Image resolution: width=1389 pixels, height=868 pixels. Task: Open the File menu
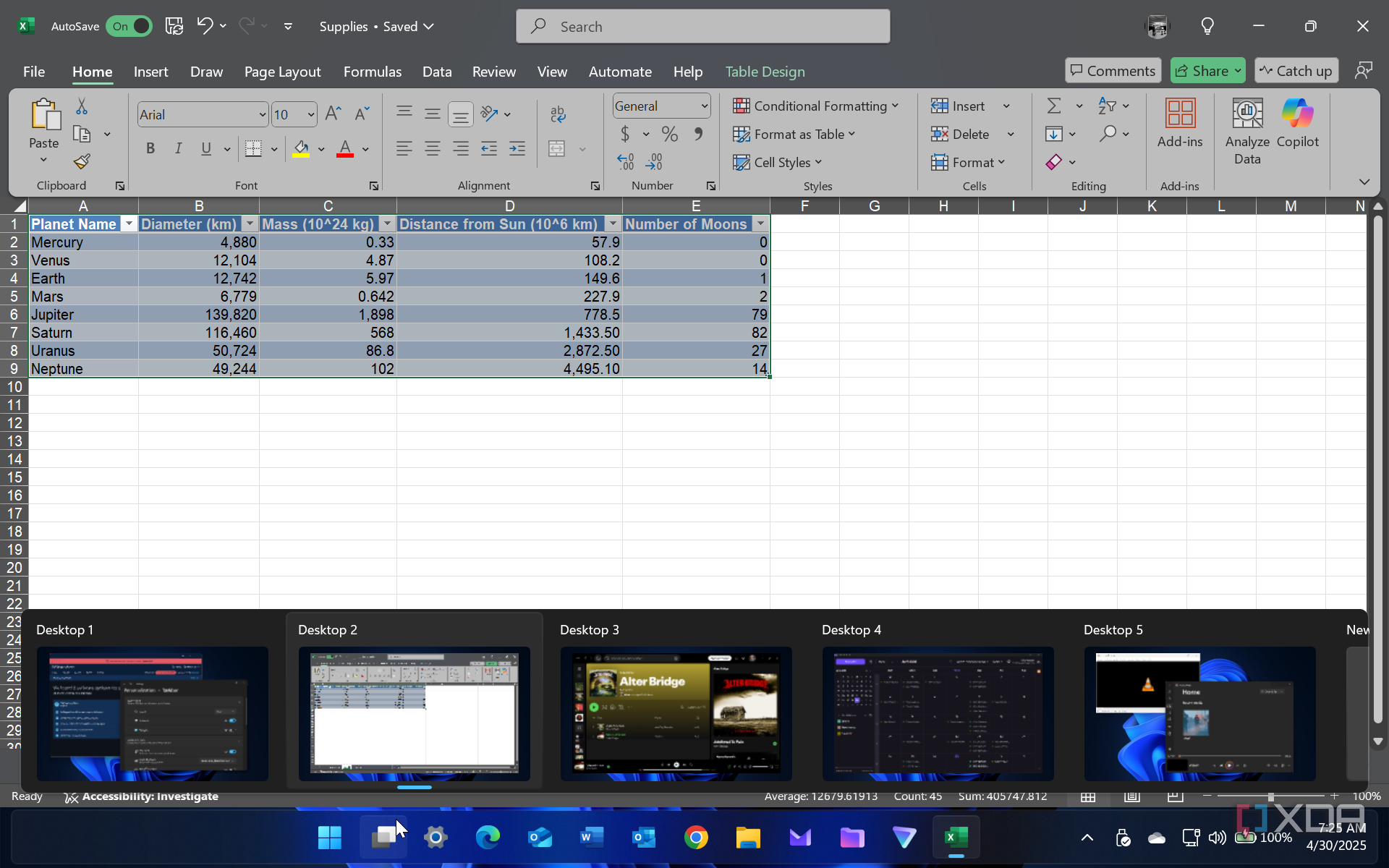coord(34,72)
